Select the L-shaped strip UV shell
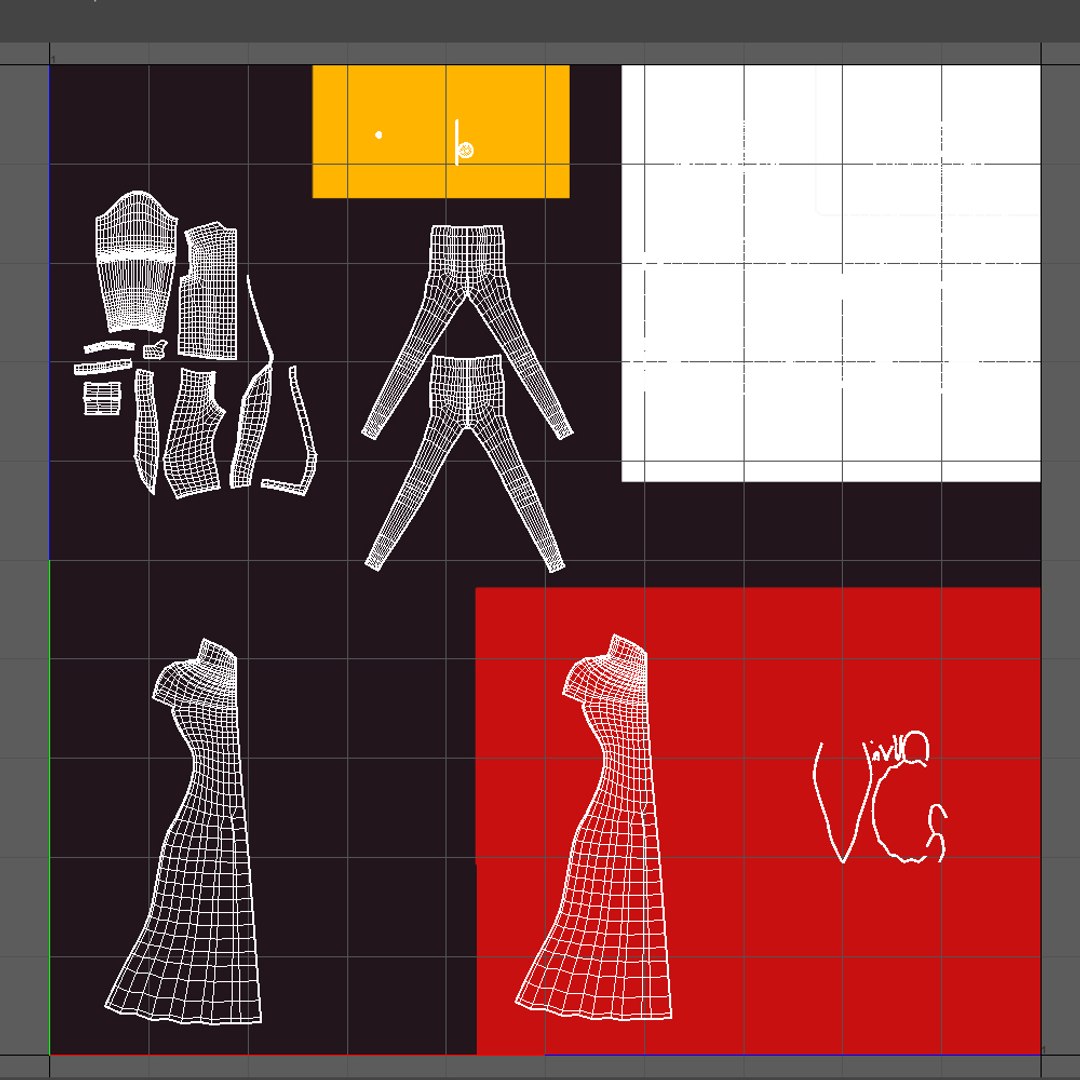1080x1080 pixels. [x=290, y=431]
